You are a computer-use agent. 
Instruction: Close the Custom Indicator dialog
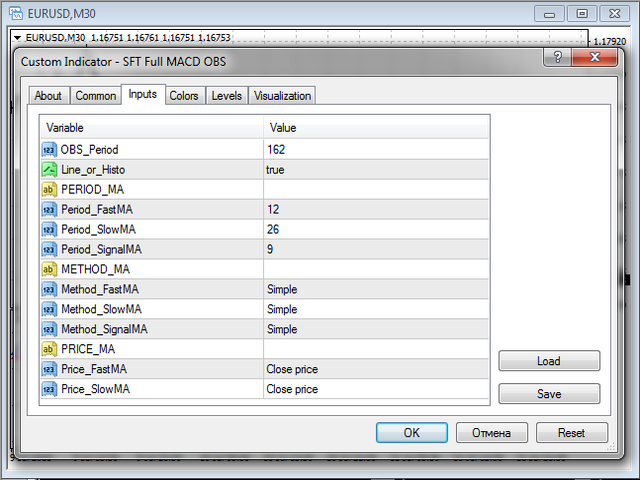595,56
